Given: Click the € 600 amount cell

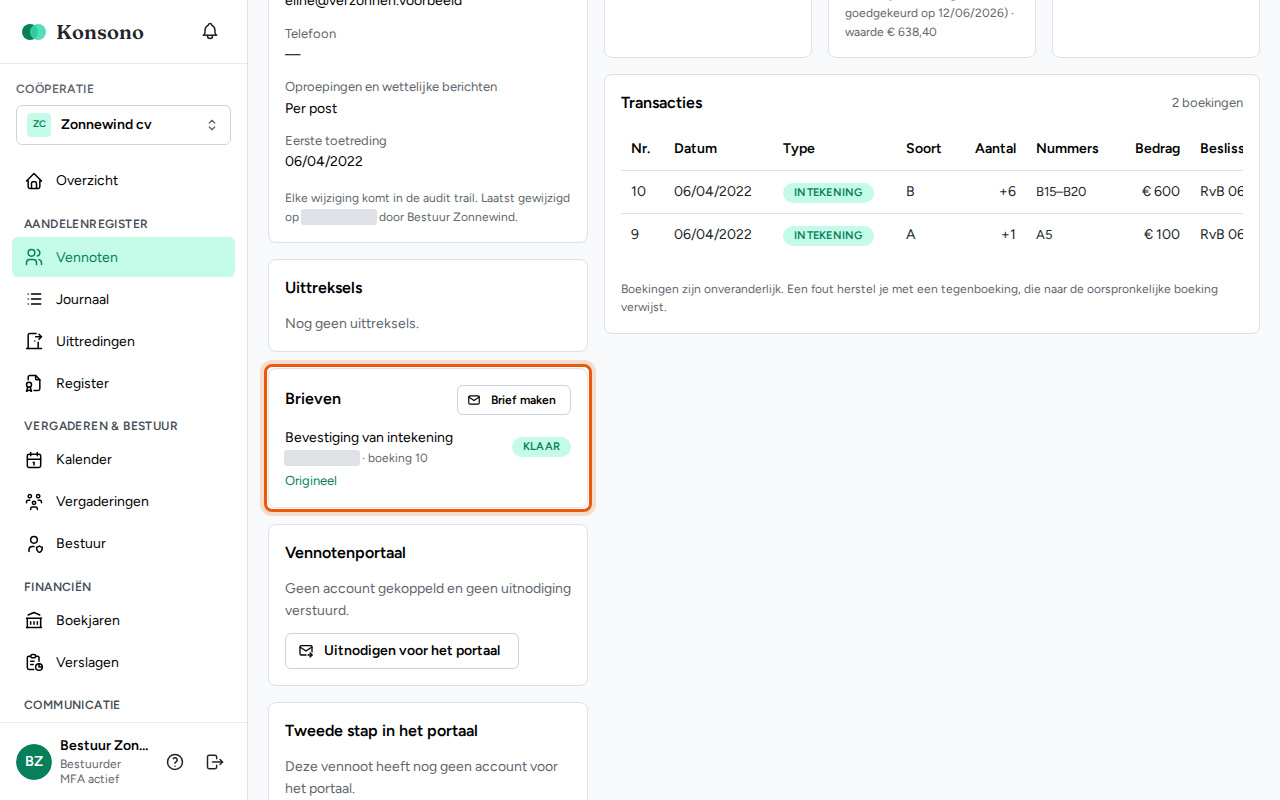Looking at the screenshot, I should coord(1161,192).
